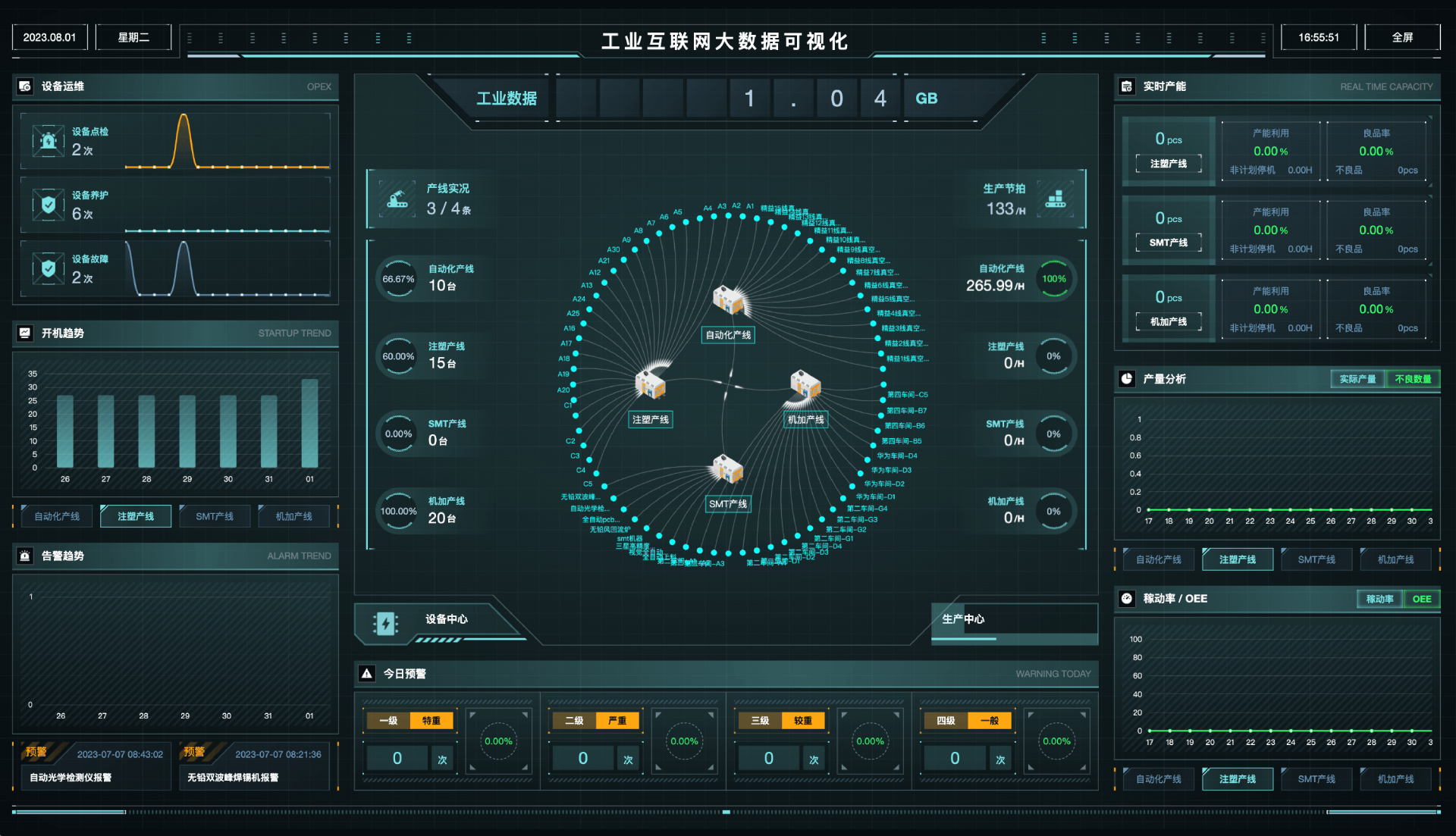Select 机加产线 tab under 稼动率 chart
1456x836 pixels.
click(x=1395, y=779)
